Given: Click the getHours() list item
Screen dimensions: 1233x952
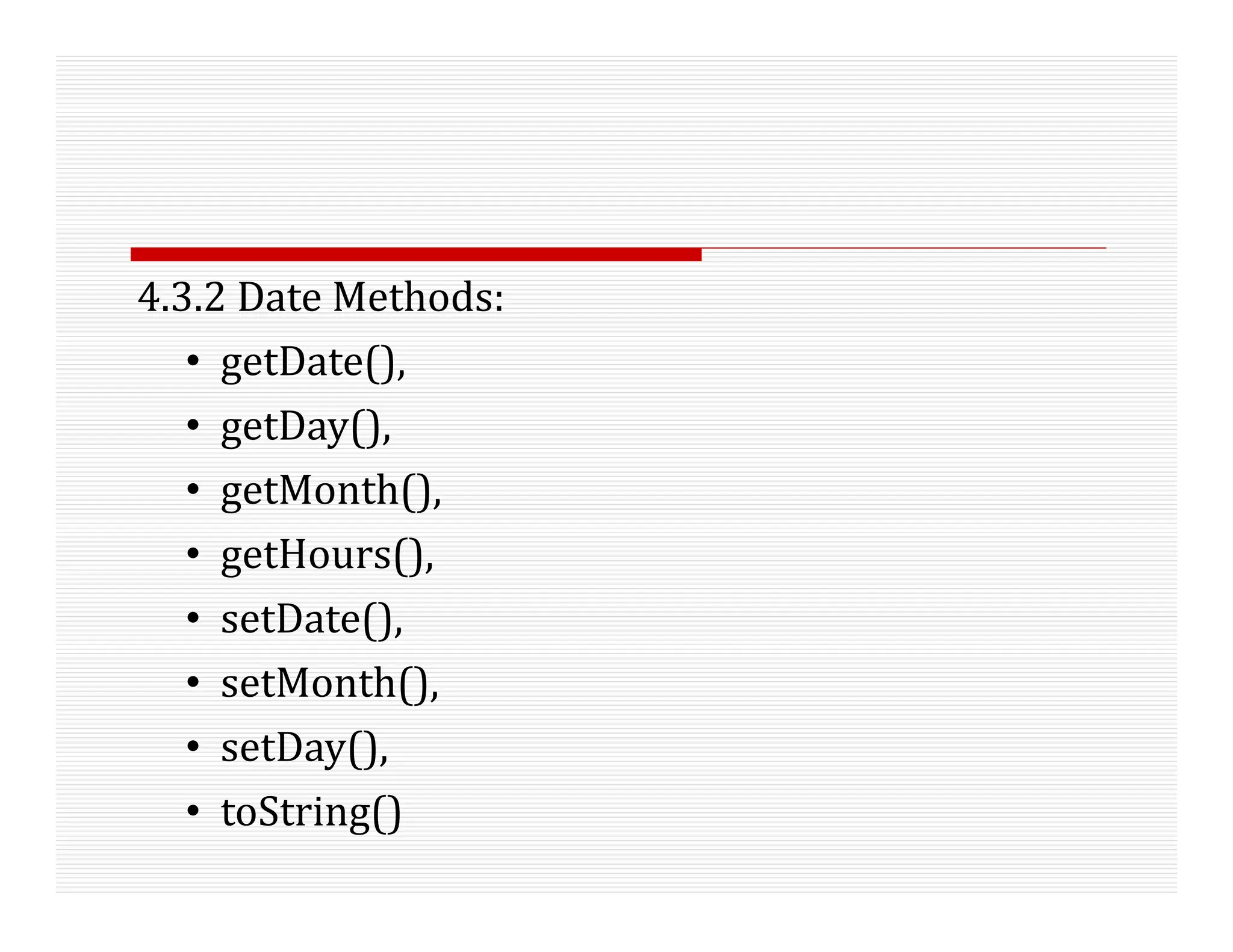Looking at the screenshot, I should [x=327, y=555].
